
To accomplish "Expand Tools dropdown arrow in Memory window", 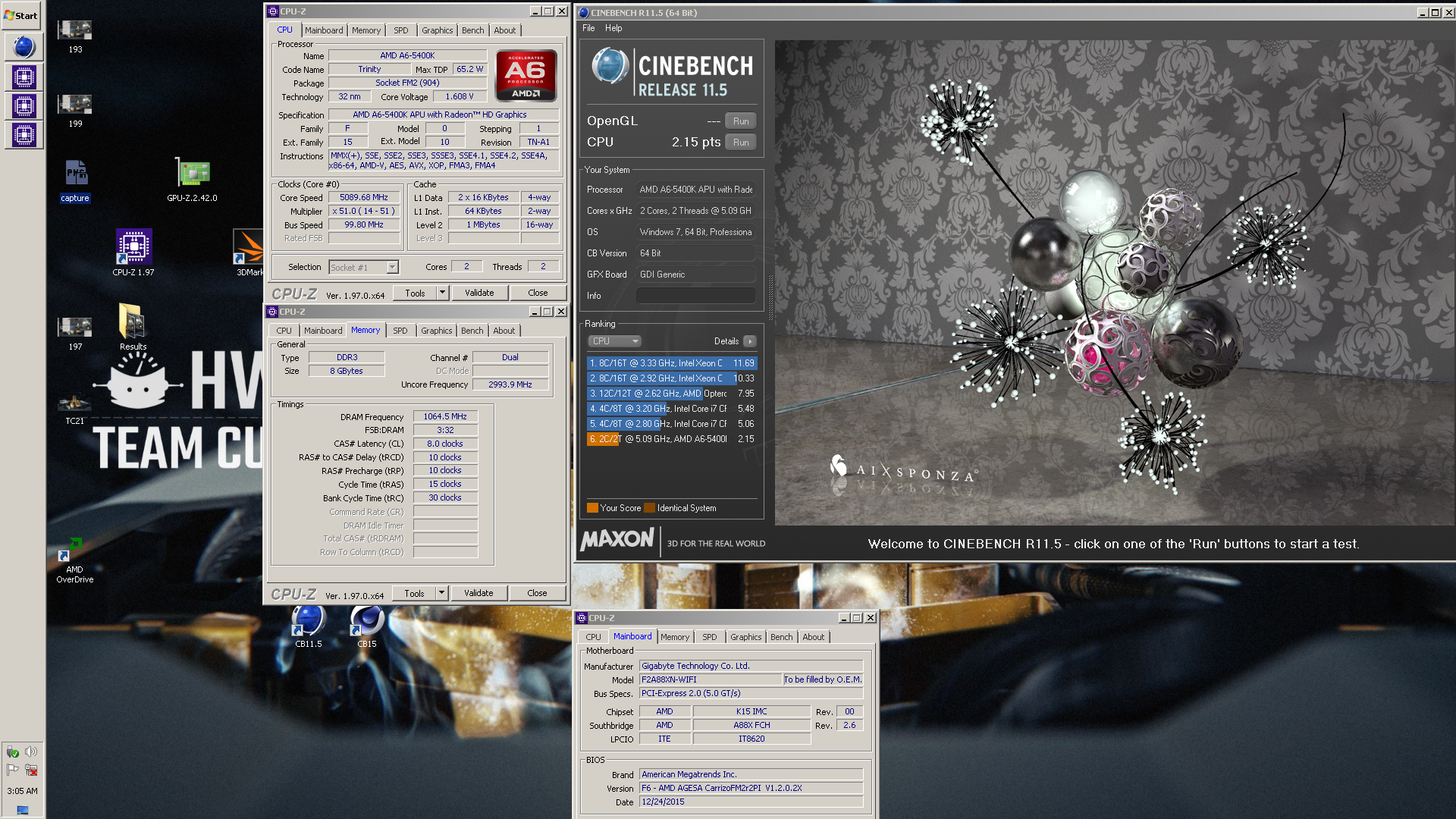I will click(441, 593).
